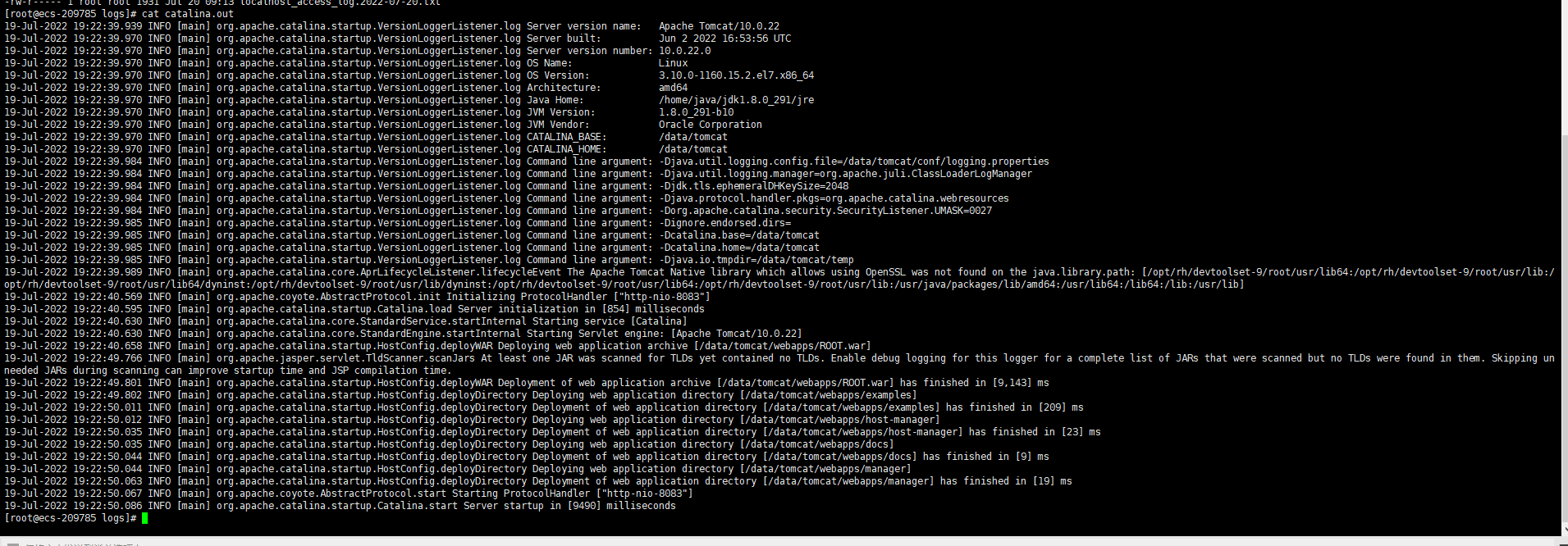1568x546 pixels.
Task: Click the OS version '3.10.0-1160.15.2.el7.x86_64'
Action: (x=736, y=75)
